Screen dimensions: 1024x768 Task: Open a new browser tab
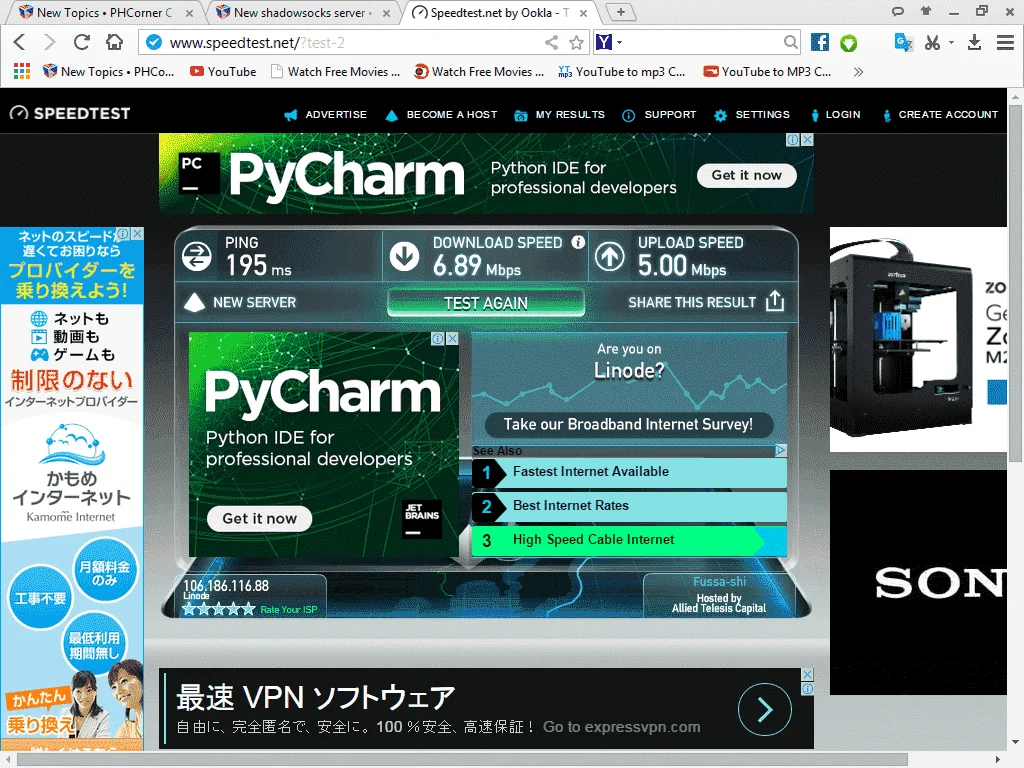pyautogui.click(x=620, y=12)
